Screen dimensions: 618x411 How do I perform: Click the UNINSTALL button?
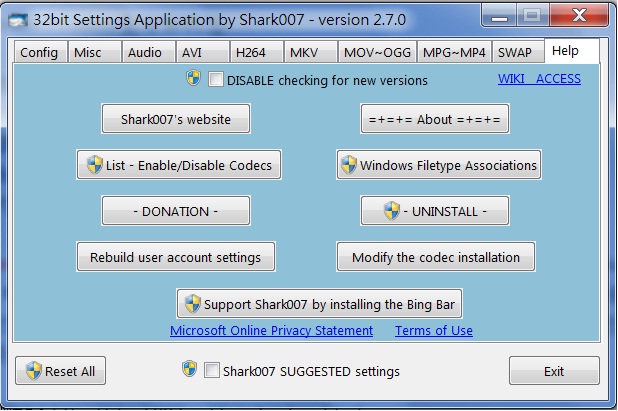pyautogui.click(x=435, y=211)
